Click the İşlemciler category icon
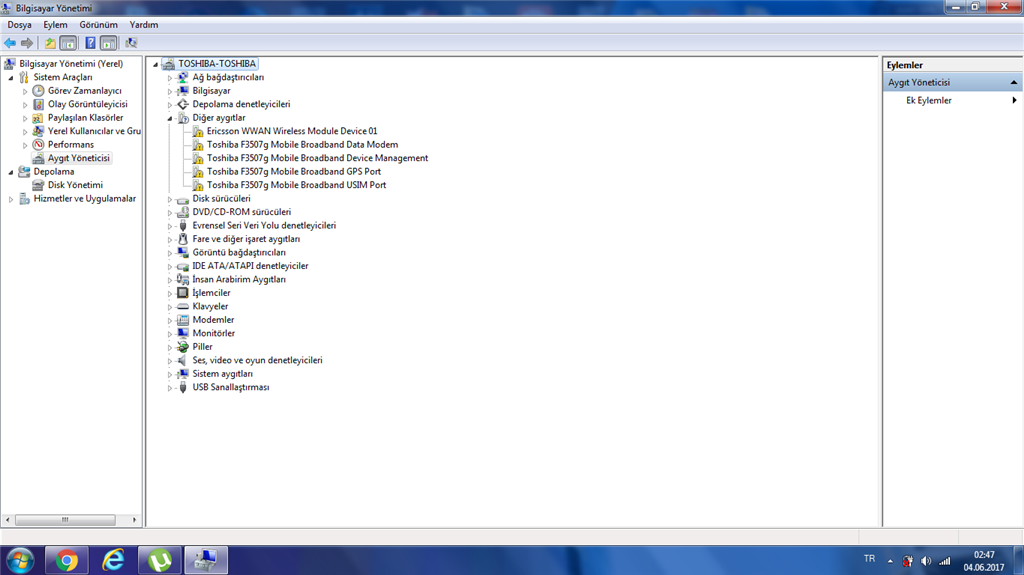 (x=183, y=293)
